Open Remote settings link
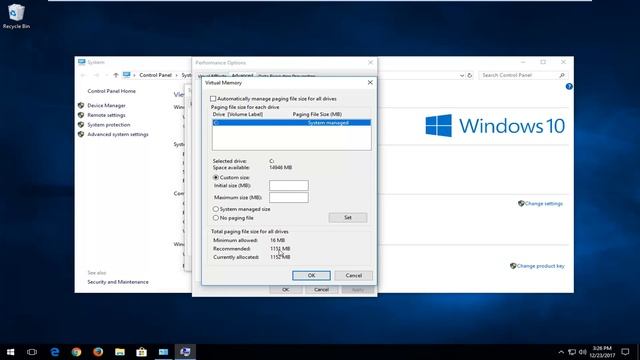 pos(107,115)
